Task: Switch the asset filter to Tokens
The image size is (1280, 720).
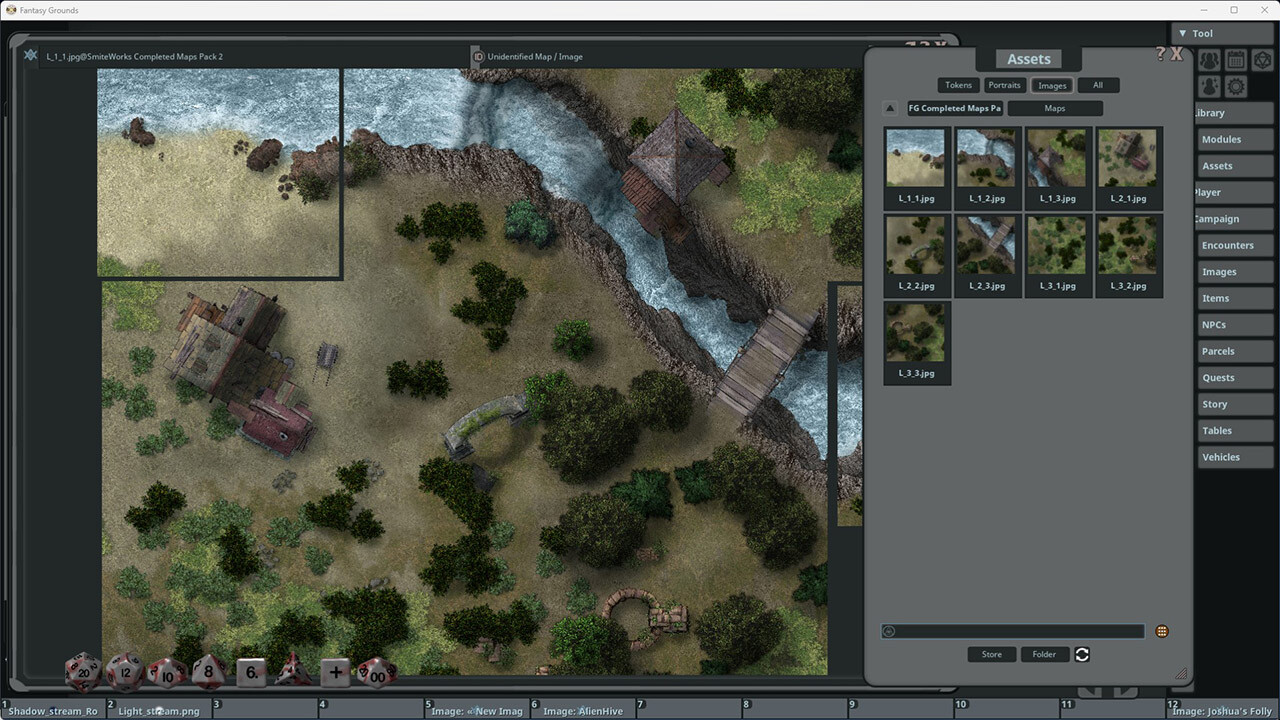Action: pyautogui.click(x=958, y=85)
